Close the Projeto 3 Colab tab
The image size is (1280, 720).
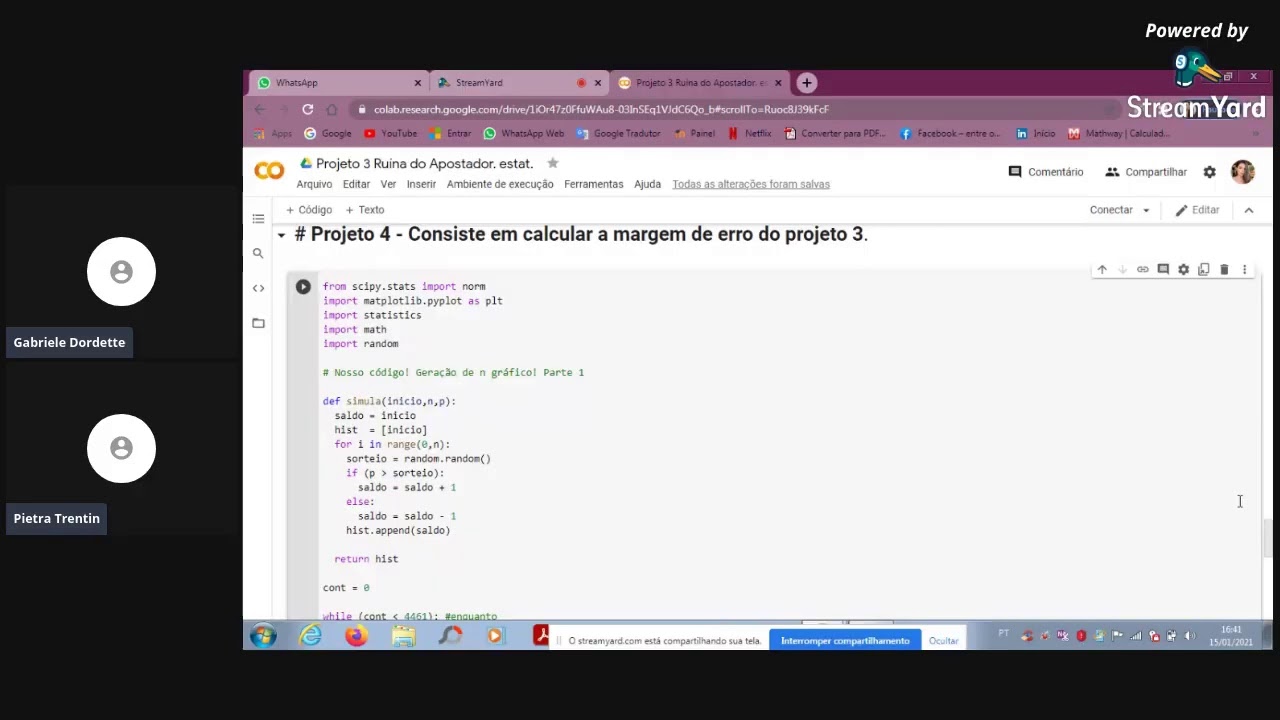[x=778, y=83]
